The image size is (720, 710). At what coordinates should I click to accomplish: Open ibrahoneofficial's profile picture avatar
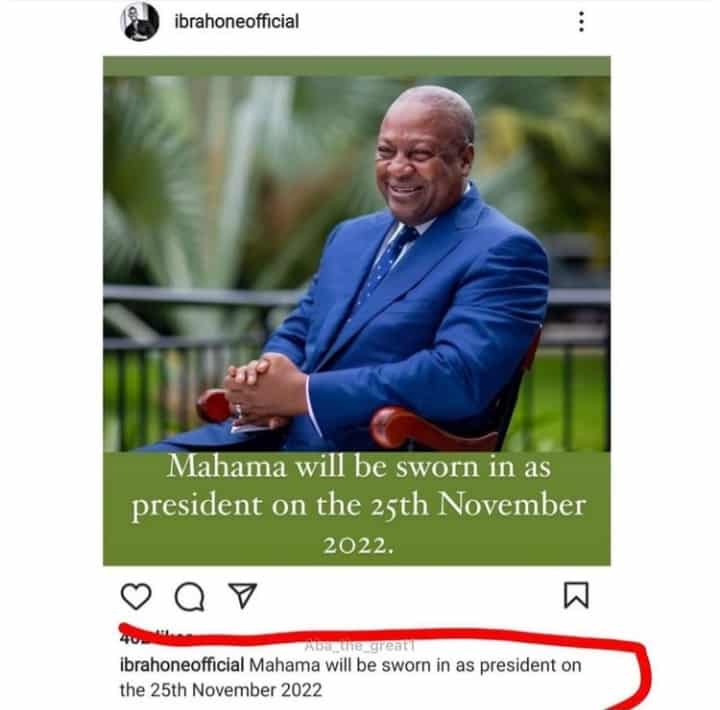(139, 22)
